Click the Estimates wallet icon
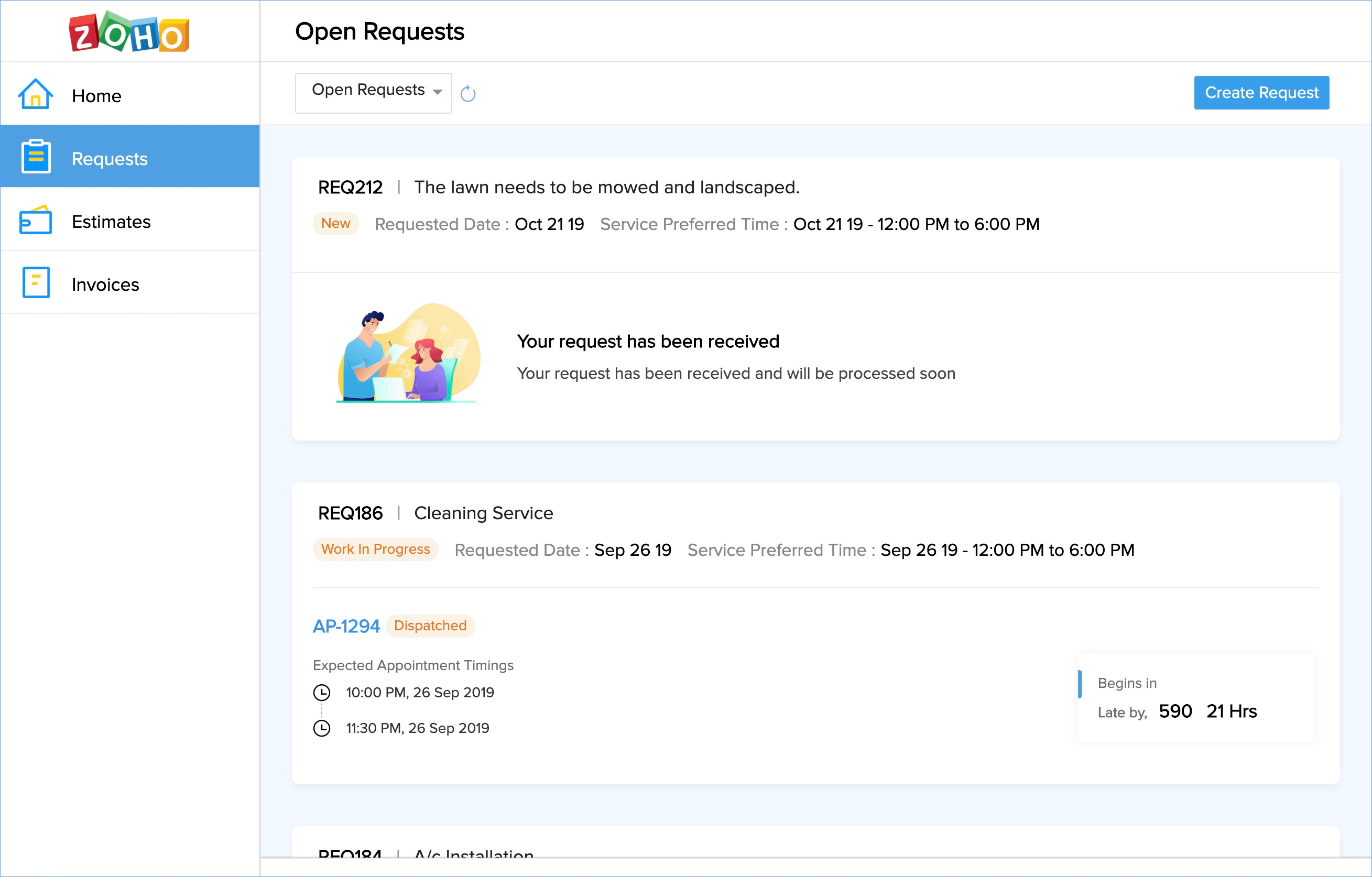This screenshot has width=1372, height=877. (35, 221)
